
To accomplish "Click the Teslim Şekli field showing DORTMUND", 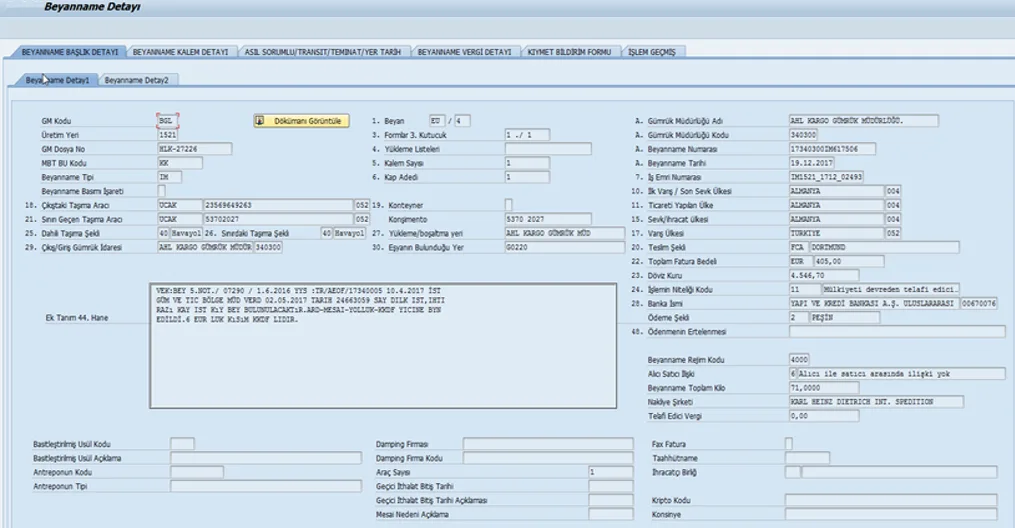I will click(884, 247).
